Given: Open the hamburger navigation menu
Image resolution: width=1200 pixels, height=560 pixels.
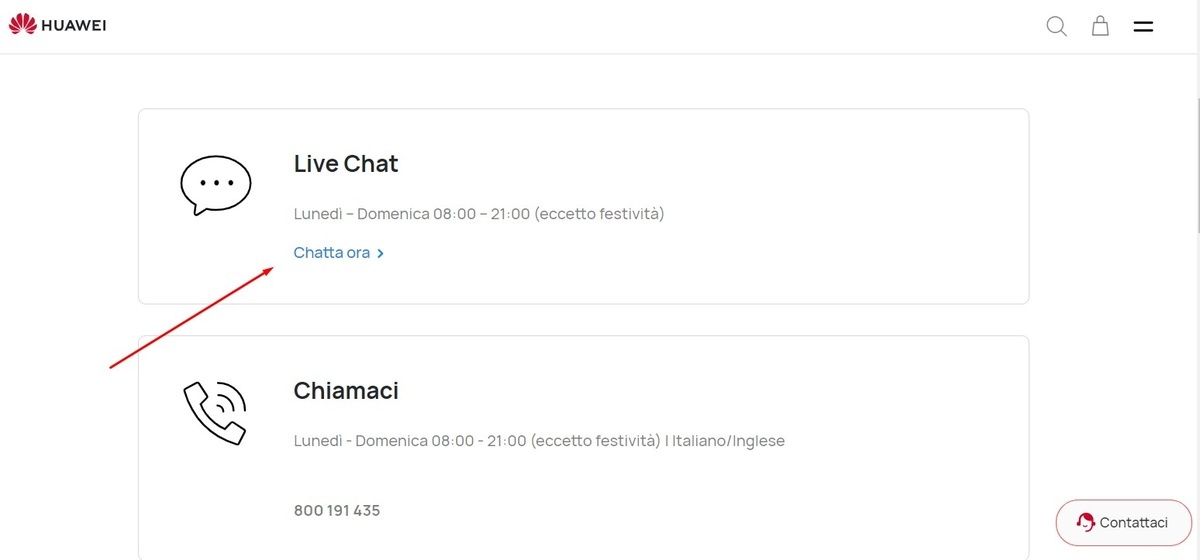Looking at the screenshot, I should pyautogui.click(x=1143, y=26).
